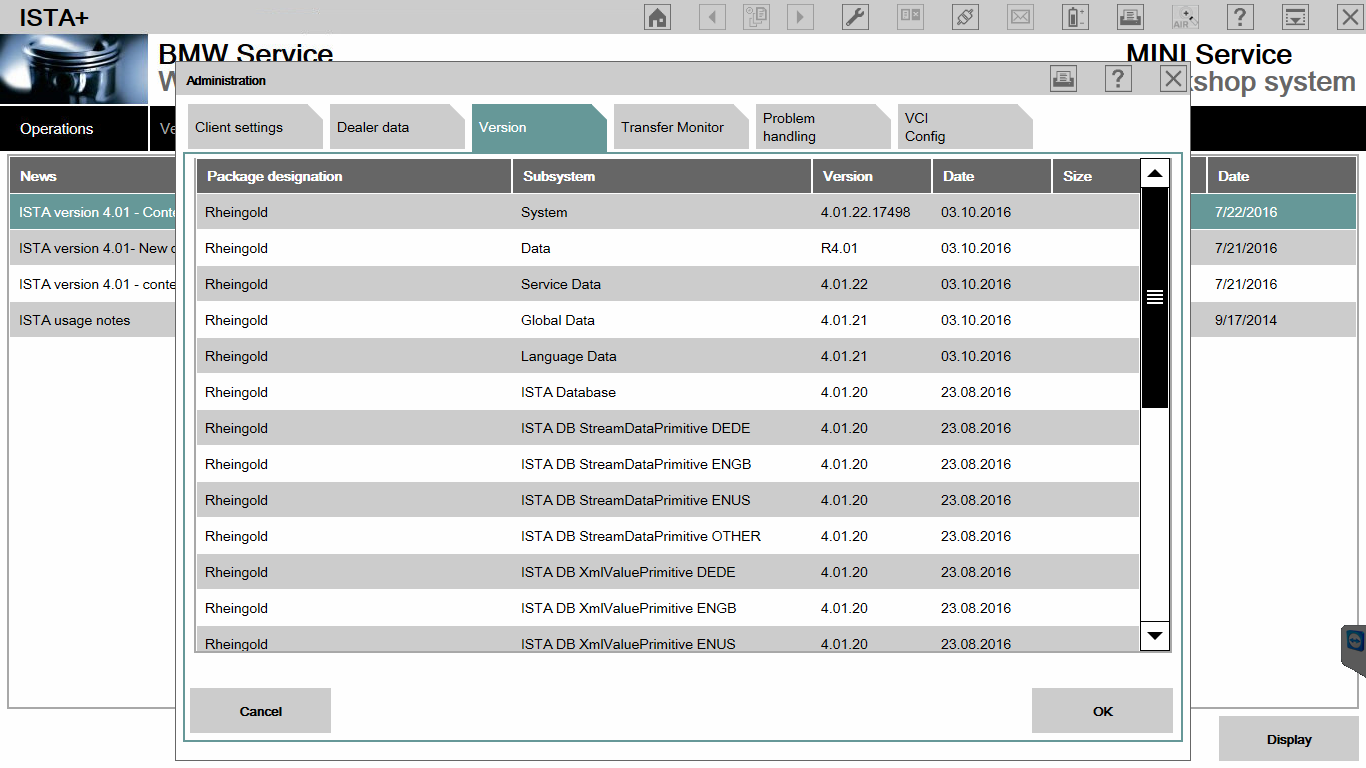This screenshot has height=768, width=1366.
Task: Open help inside the Administration dialog
Action: tap(1117, 78)
